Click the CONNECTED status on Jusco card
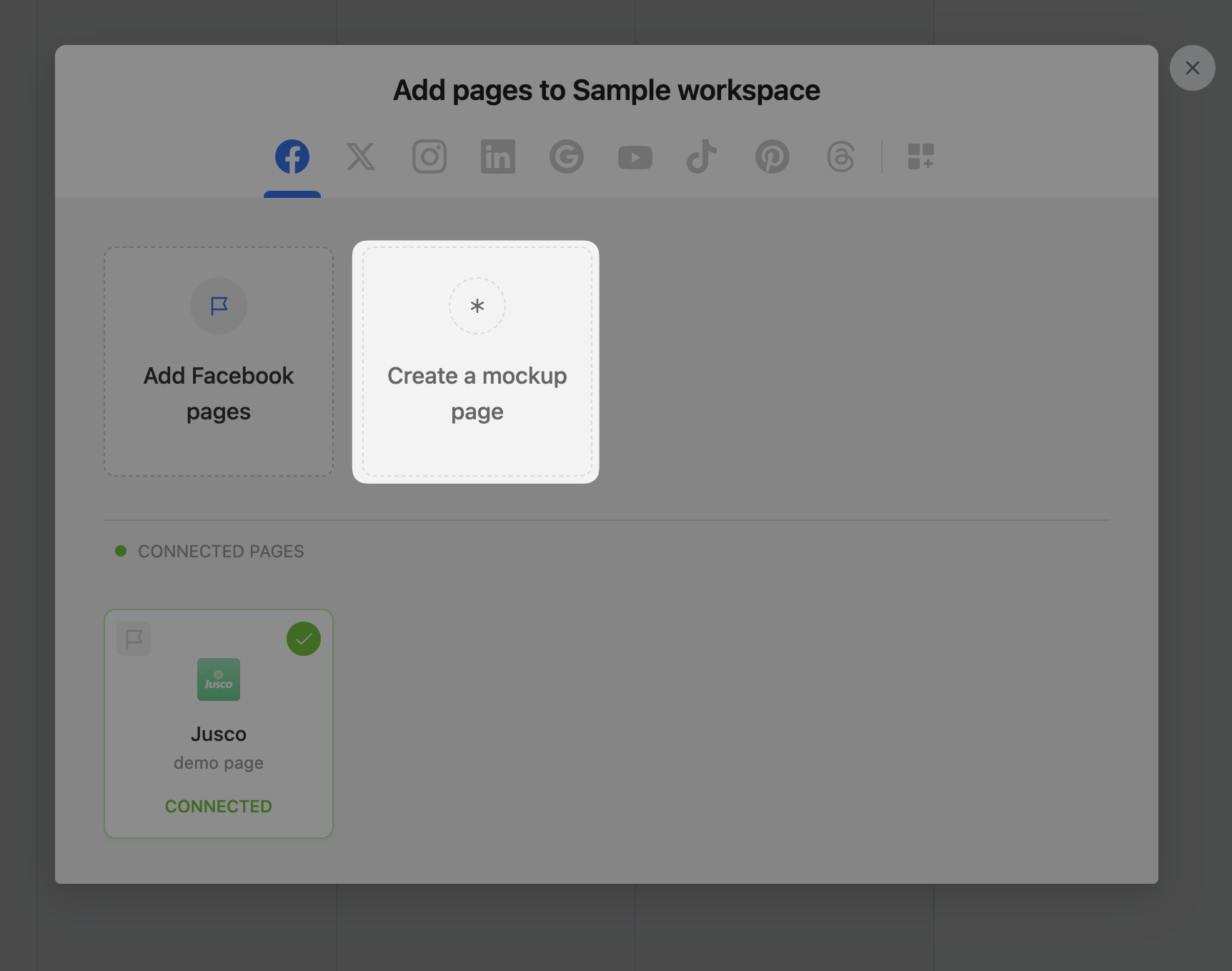 219,806
